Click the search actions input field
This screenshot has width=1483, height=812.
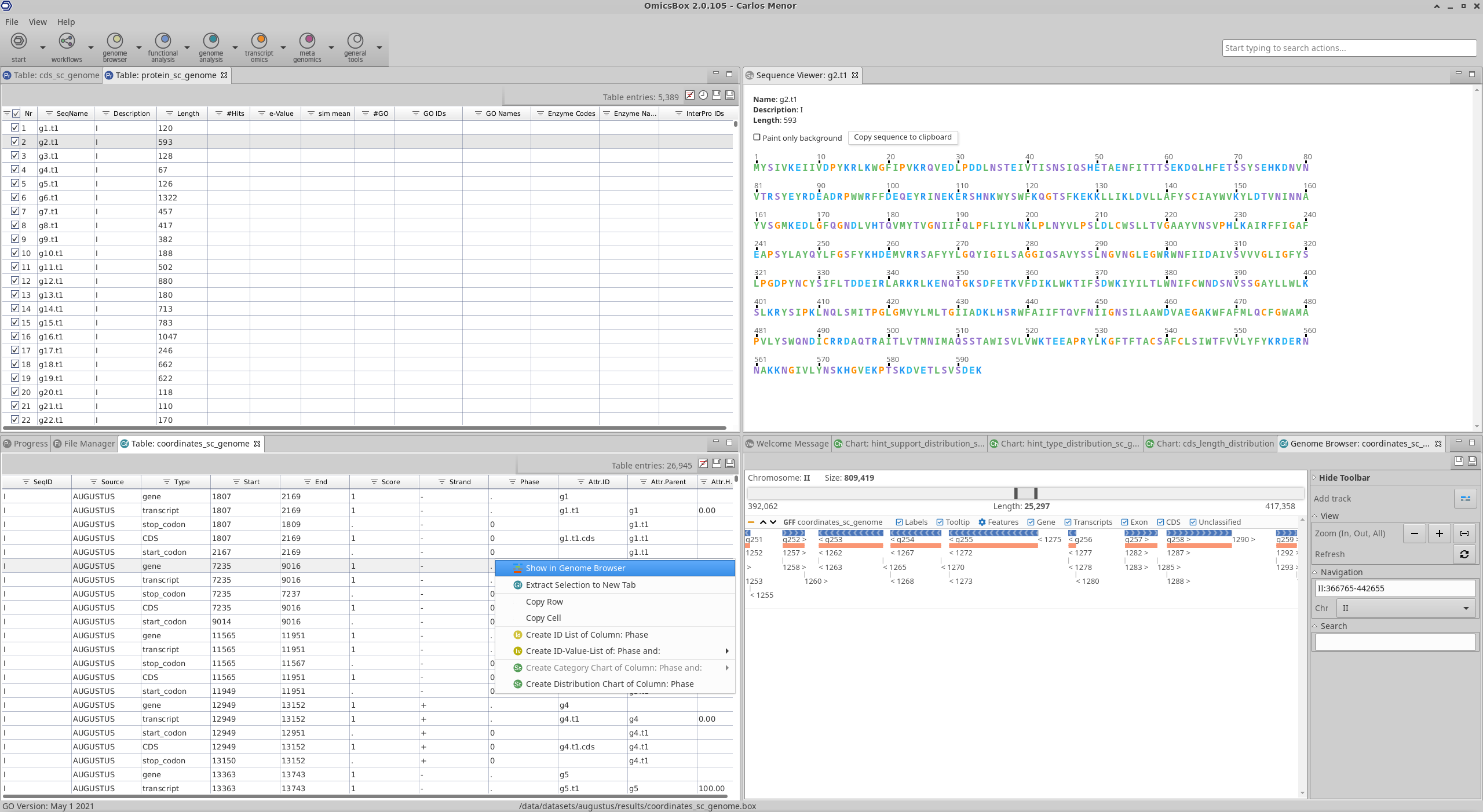click(x=1349, y=48)
